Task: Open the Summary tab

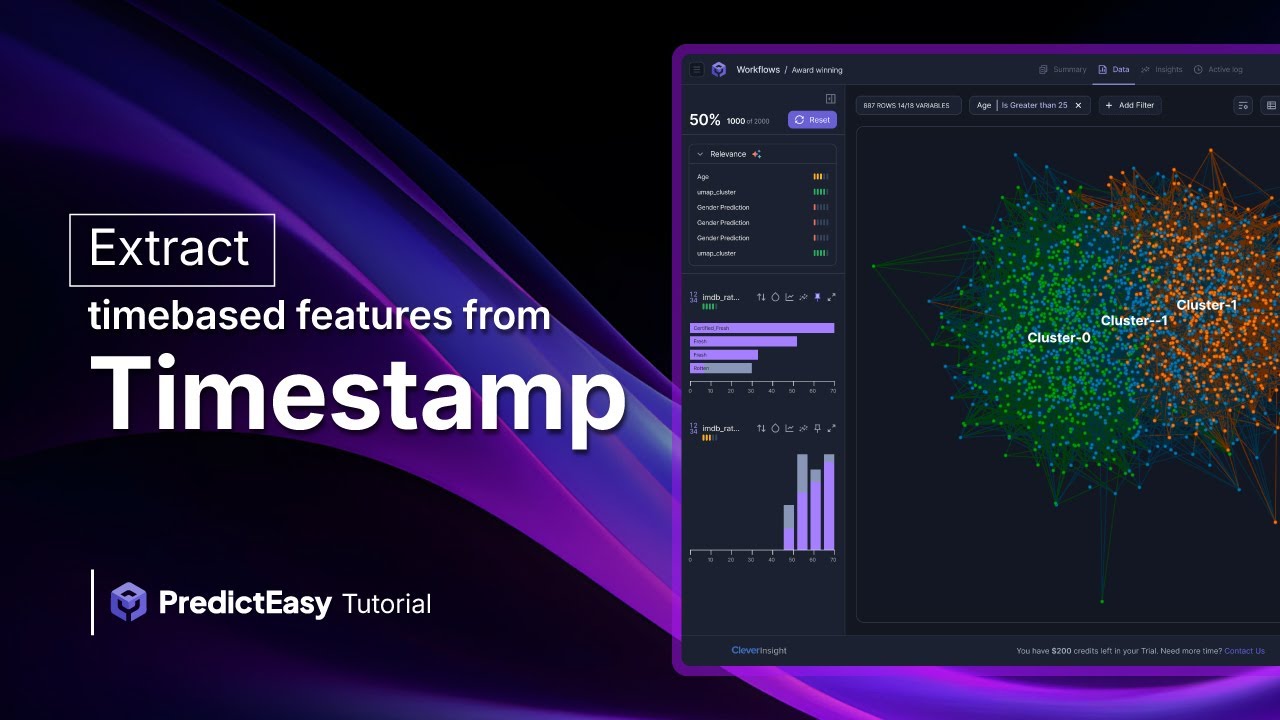Action: [x=1062, y=70]
